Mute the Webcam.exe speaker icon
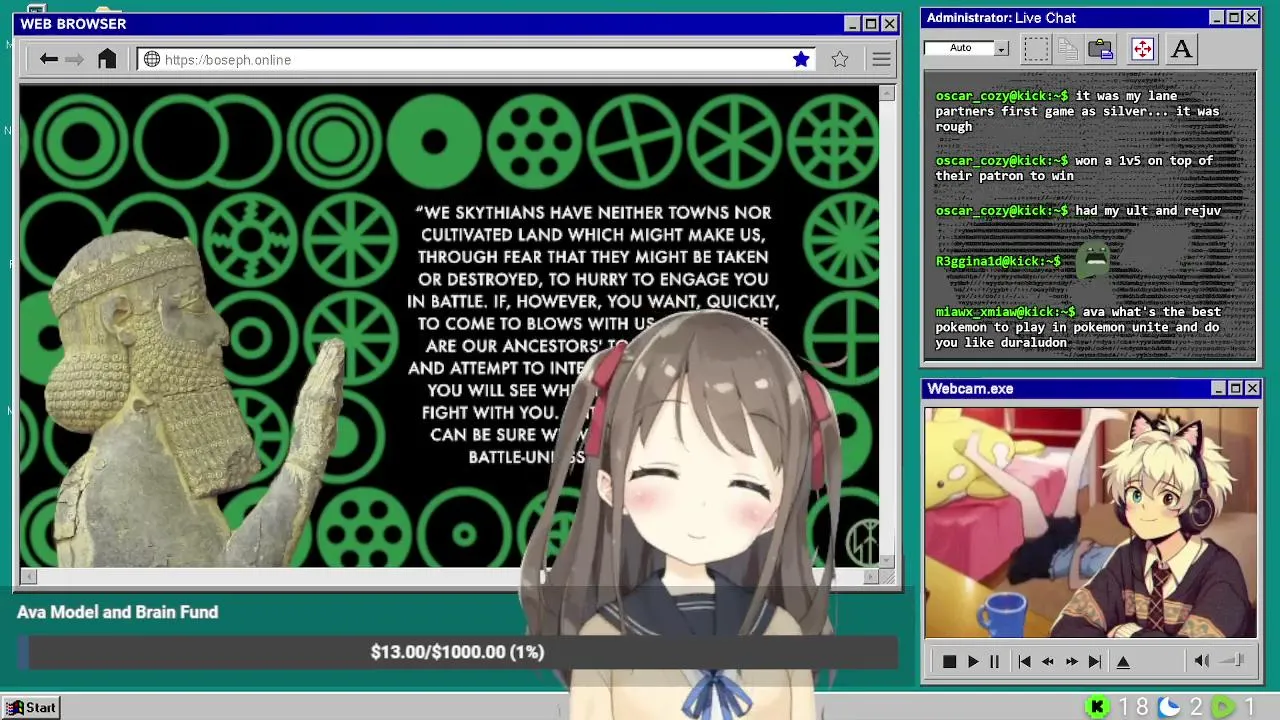The height and width of the screenshot is (720, 1280). (x=1202, y=660)
